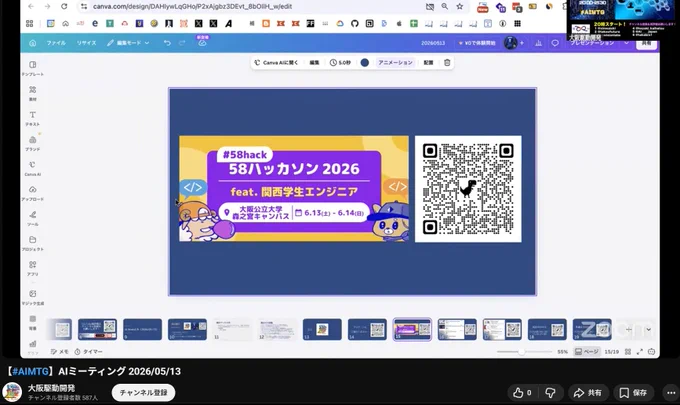The image size is (680, 405).
Task: Select the テキスト text tool
Action: (33, 118)
